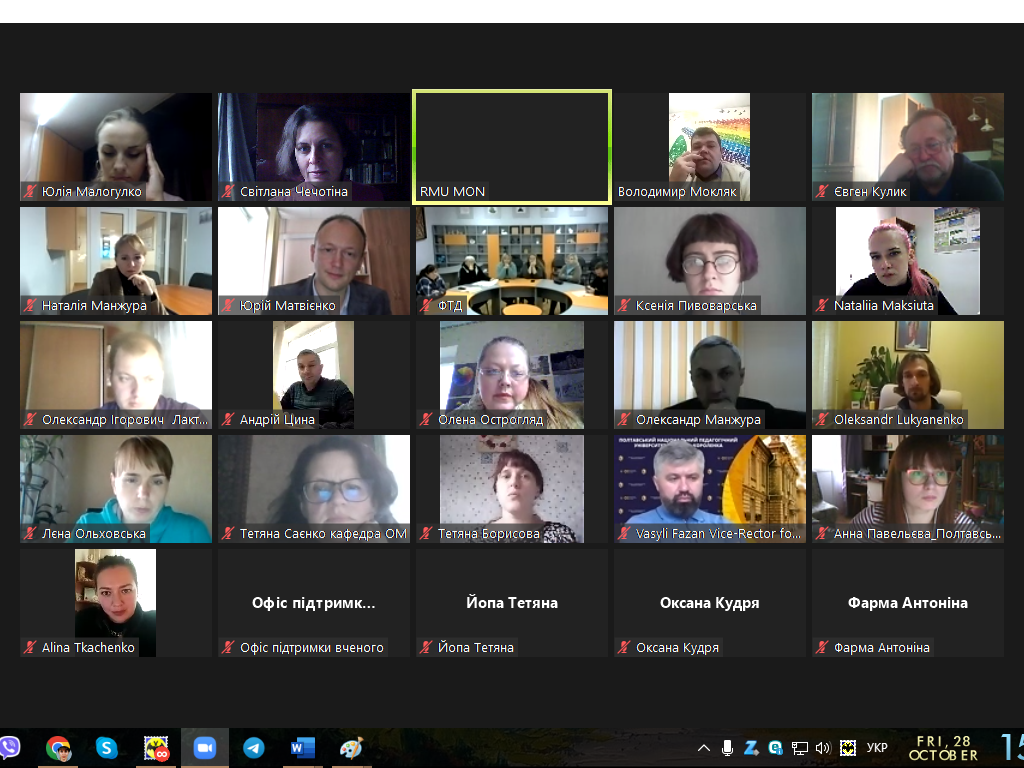Open Google Chrome from the taskbar
1024x768 pixels.
point(59,748)
